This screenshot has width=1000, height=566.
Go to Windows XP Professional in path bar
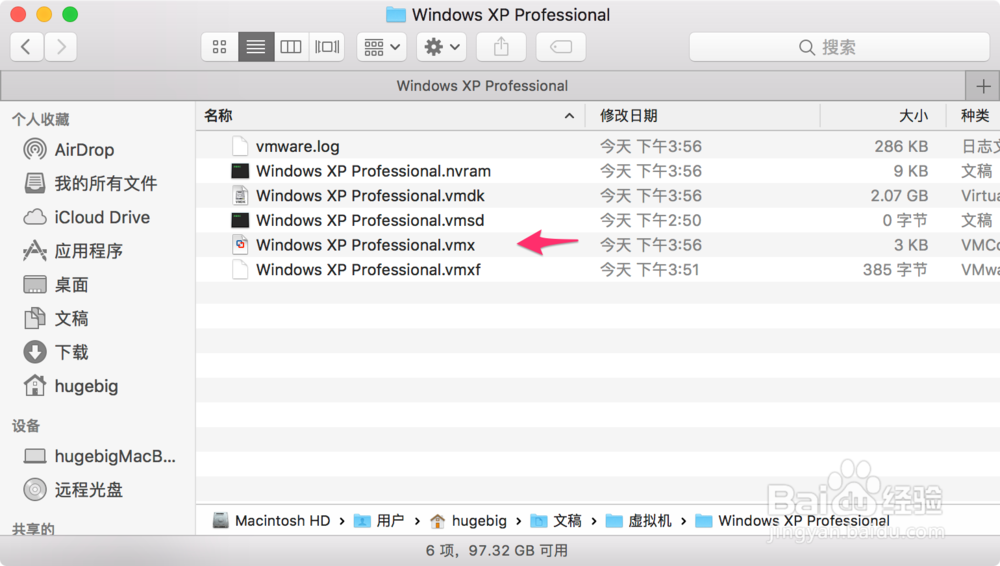[792, 521]
